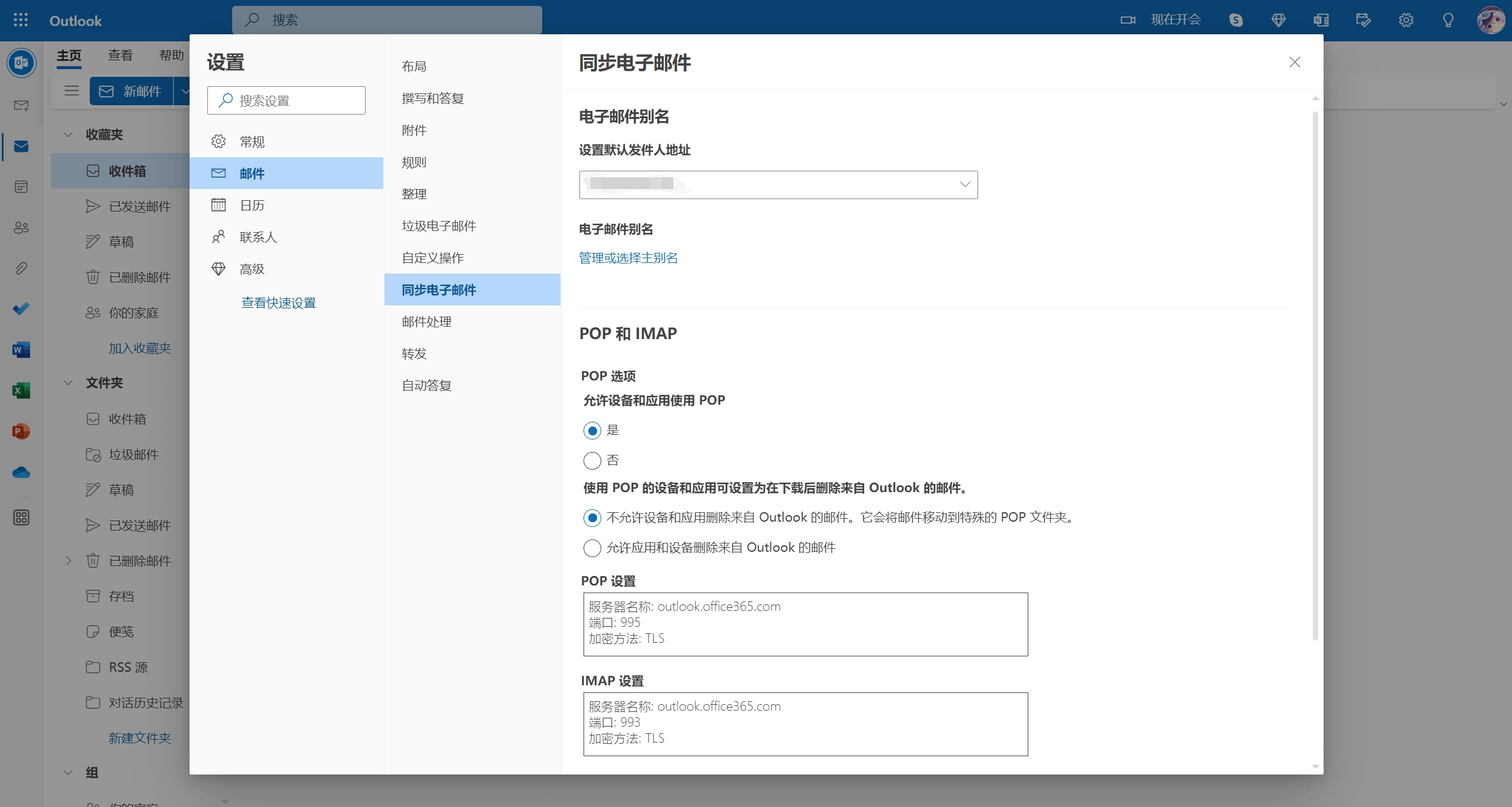Open the default sender address dropdown
The width and height of the screenshot is (1512, 807).
pyautogui.click(x=778, y=185)
